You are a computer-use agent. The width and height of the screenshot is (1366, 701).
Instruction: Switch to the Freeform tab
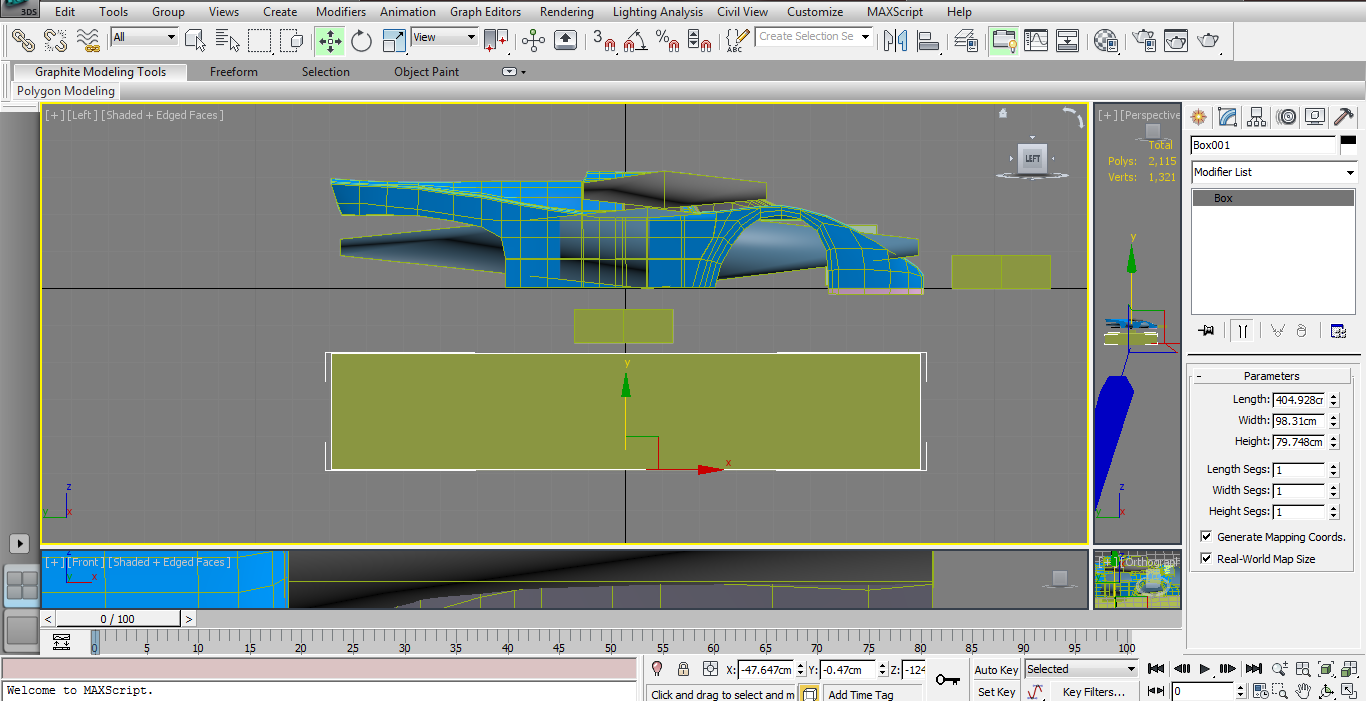coord(233,72)
